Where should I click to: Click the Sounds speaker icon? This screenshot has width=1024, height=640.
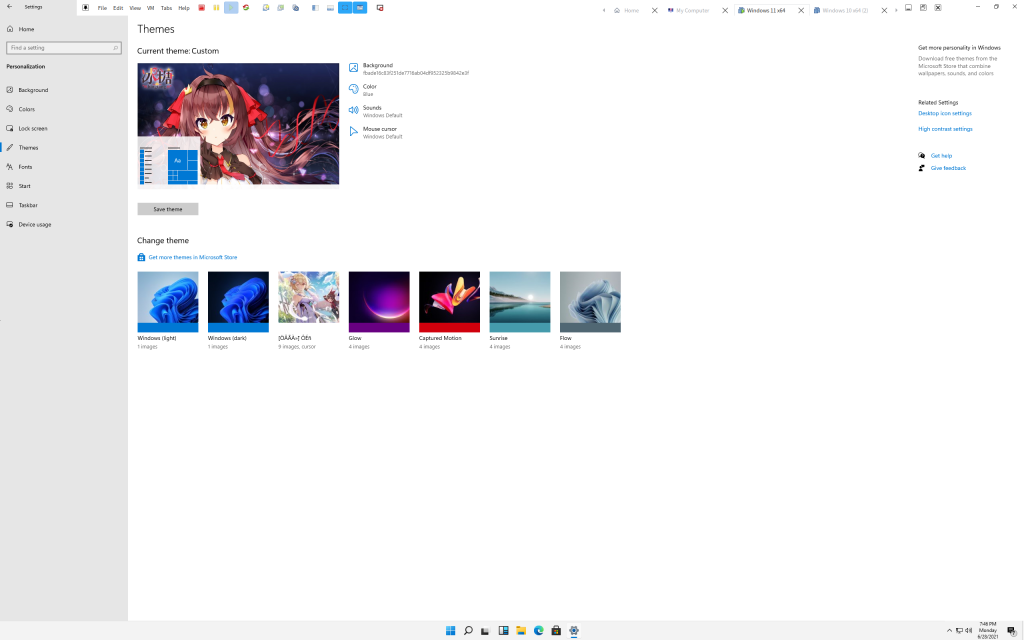coord(353,110)
